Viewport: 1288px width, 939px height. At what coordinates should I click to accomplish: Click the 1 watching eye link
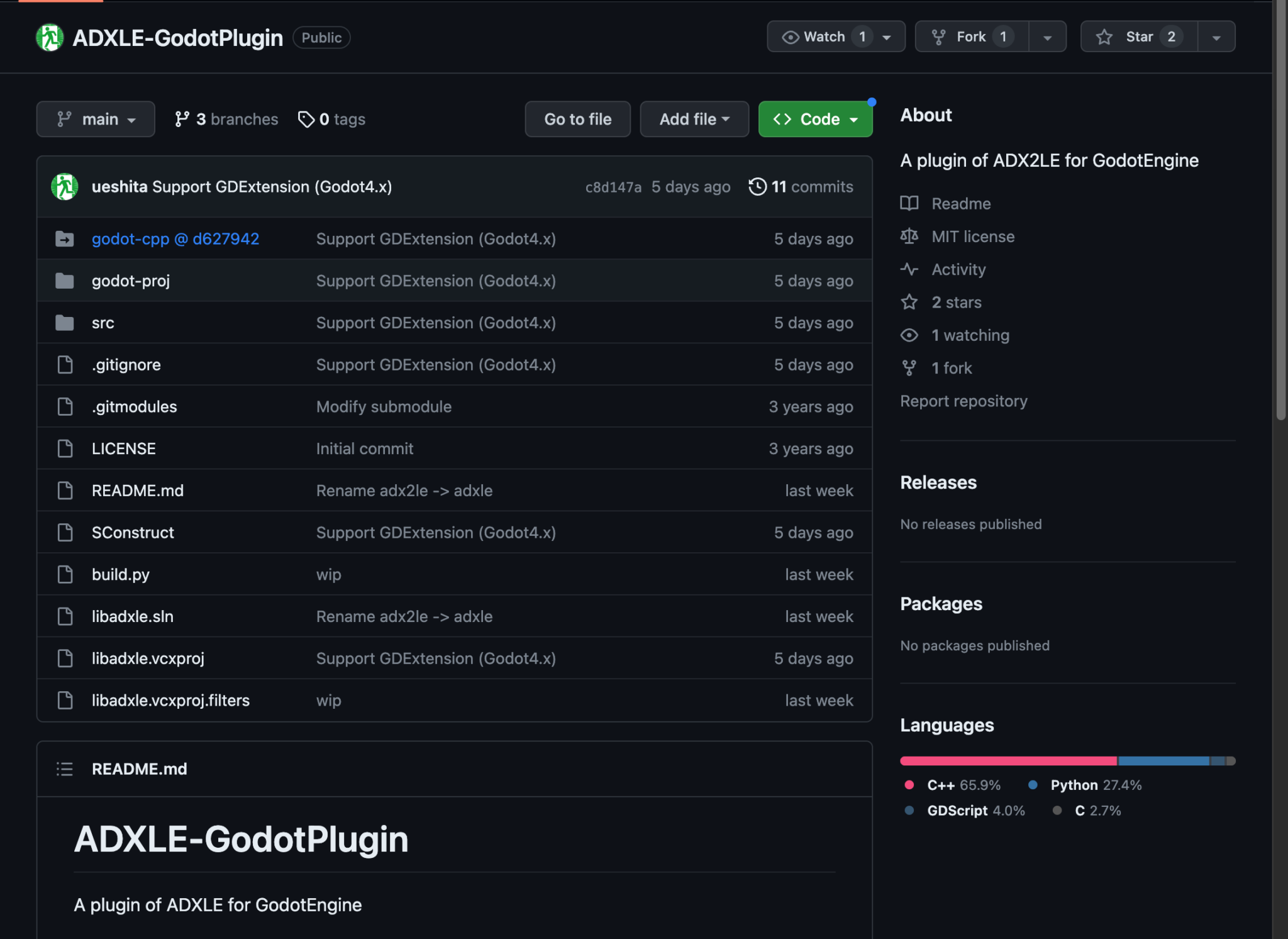coord(969,335)
